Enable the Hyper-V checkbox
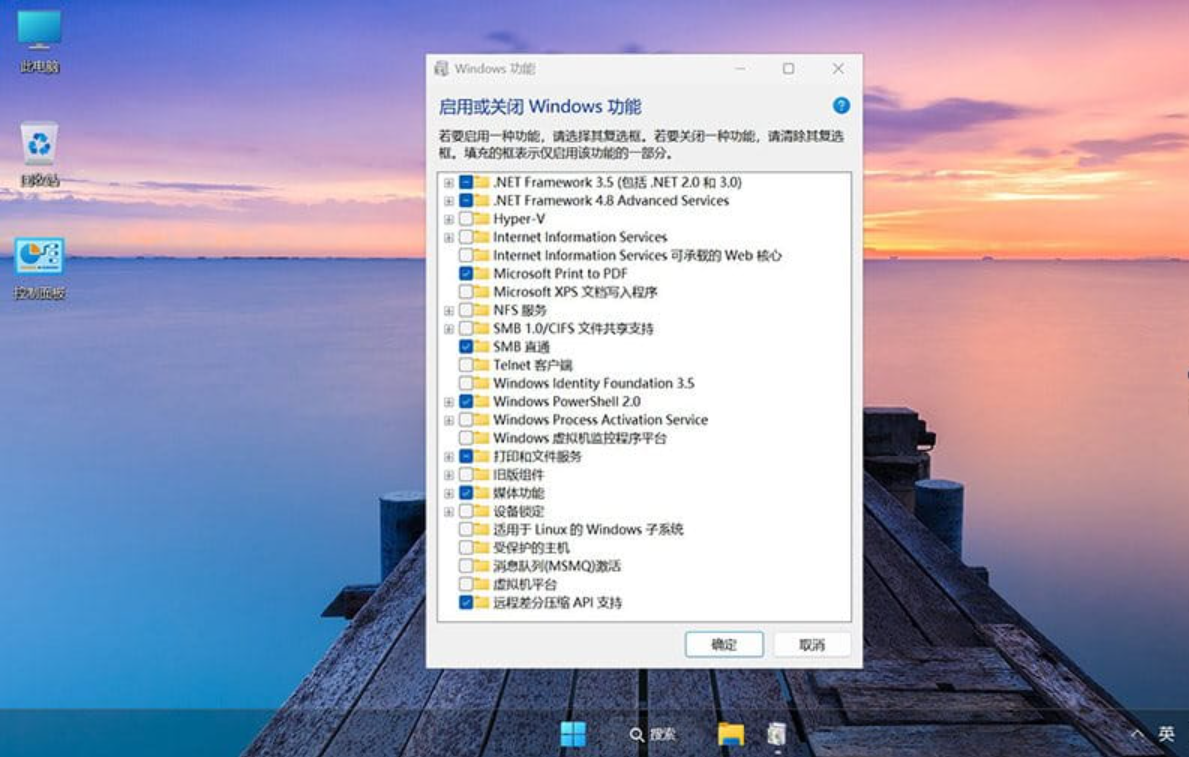 point(466,218)
